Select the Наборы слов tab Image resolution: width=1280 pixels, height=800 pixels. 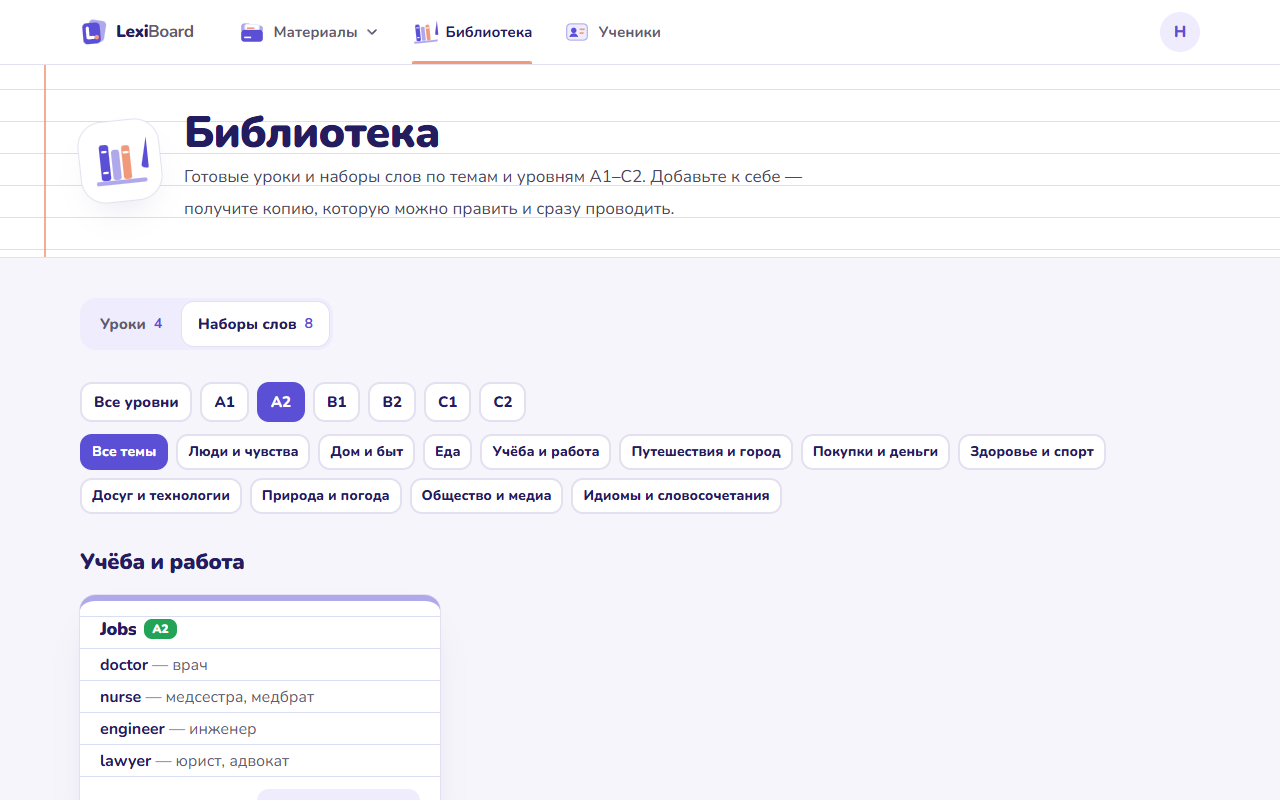coord(255,324)
